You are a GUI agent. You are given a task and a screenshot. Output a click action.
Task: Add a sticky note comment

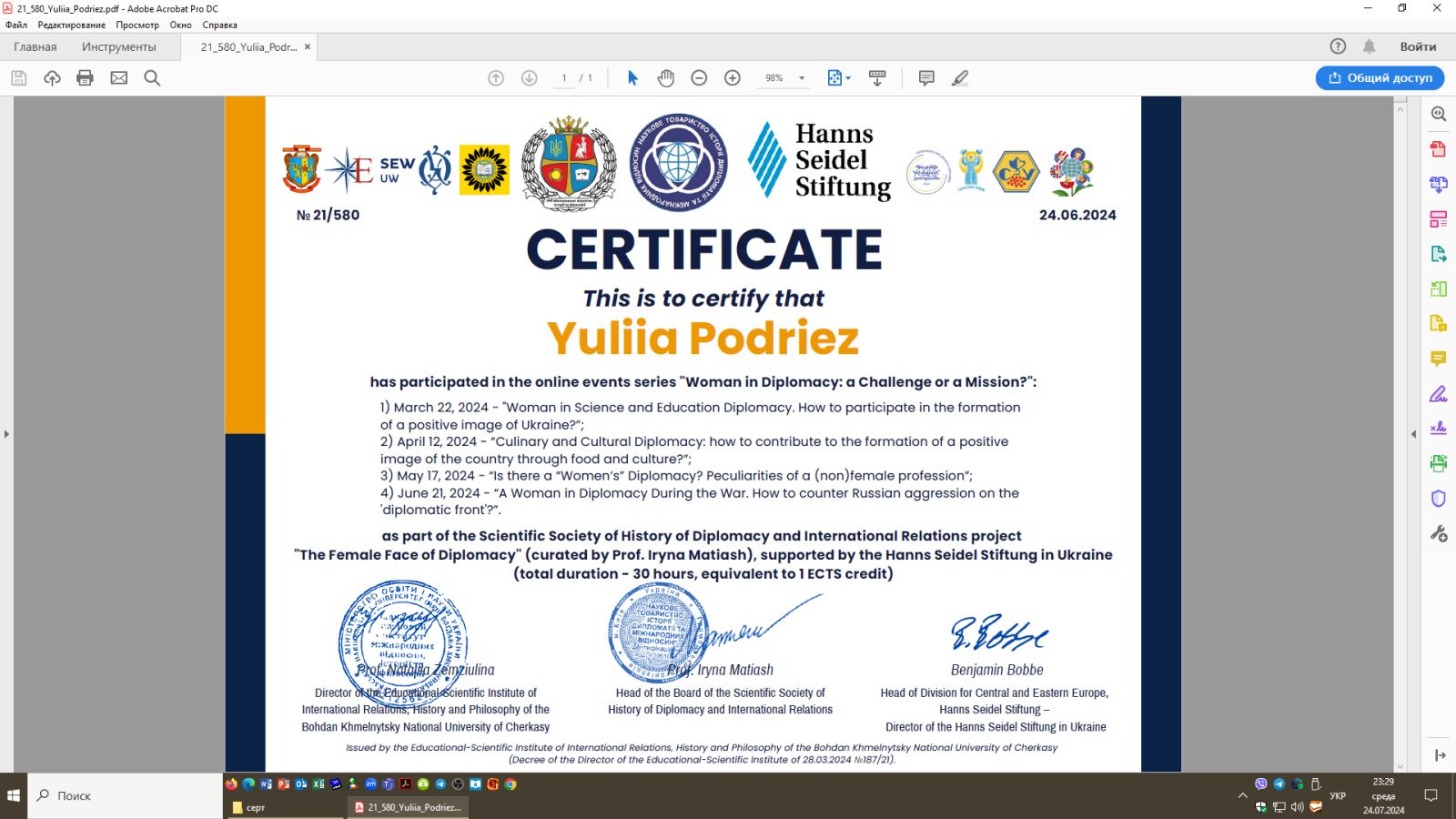pos(926,78)
